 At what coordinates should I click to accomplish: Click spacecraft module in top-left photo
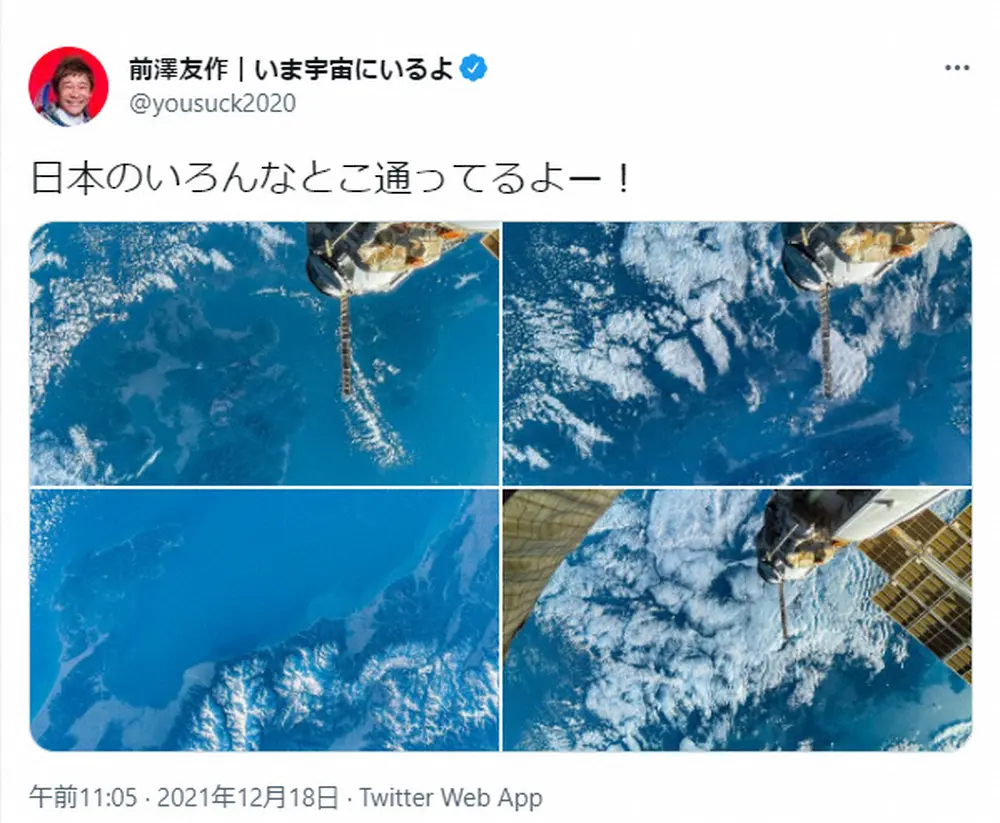(x=399, y=255)
